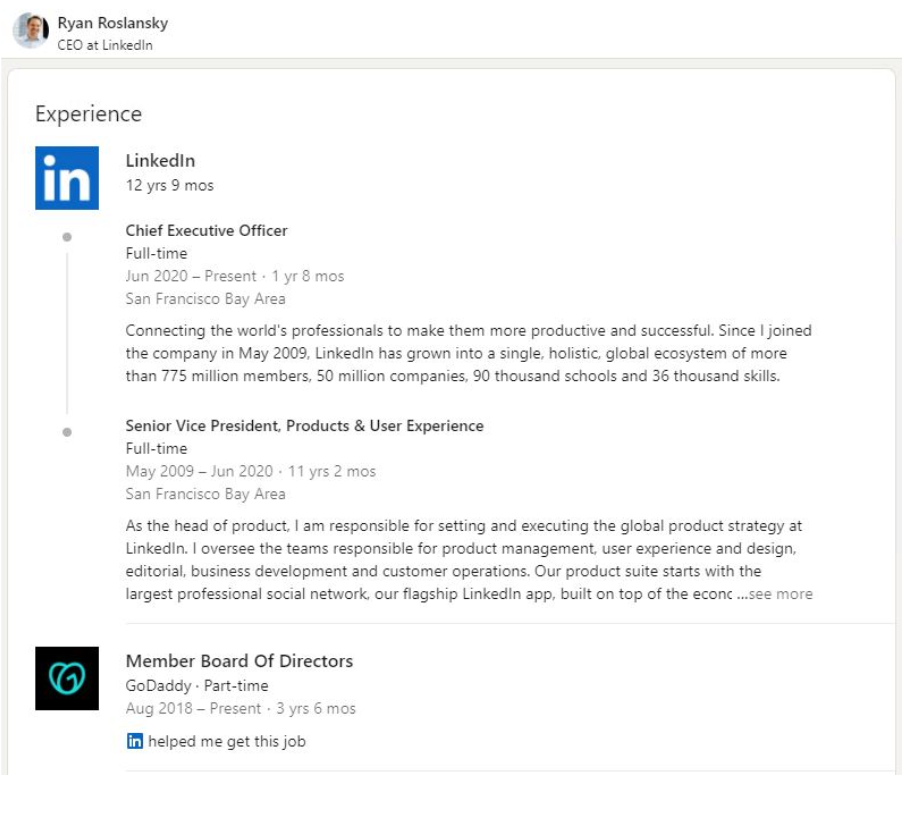Select the Chief Executive Officer job title
This screenshot has height=837, width=918.
pos(206,231)
